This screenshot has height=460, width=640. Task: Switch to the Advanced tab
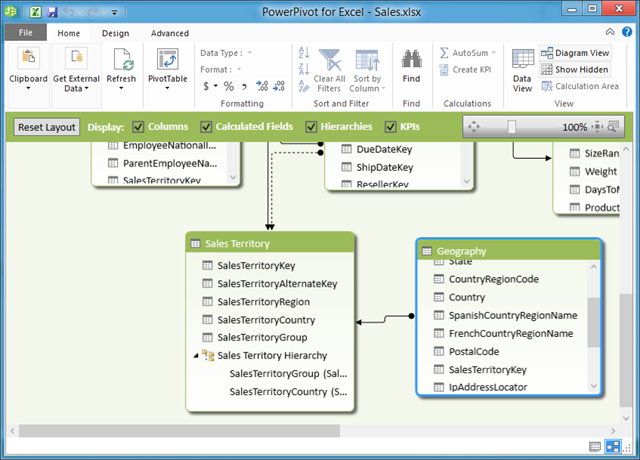point(170,33)
